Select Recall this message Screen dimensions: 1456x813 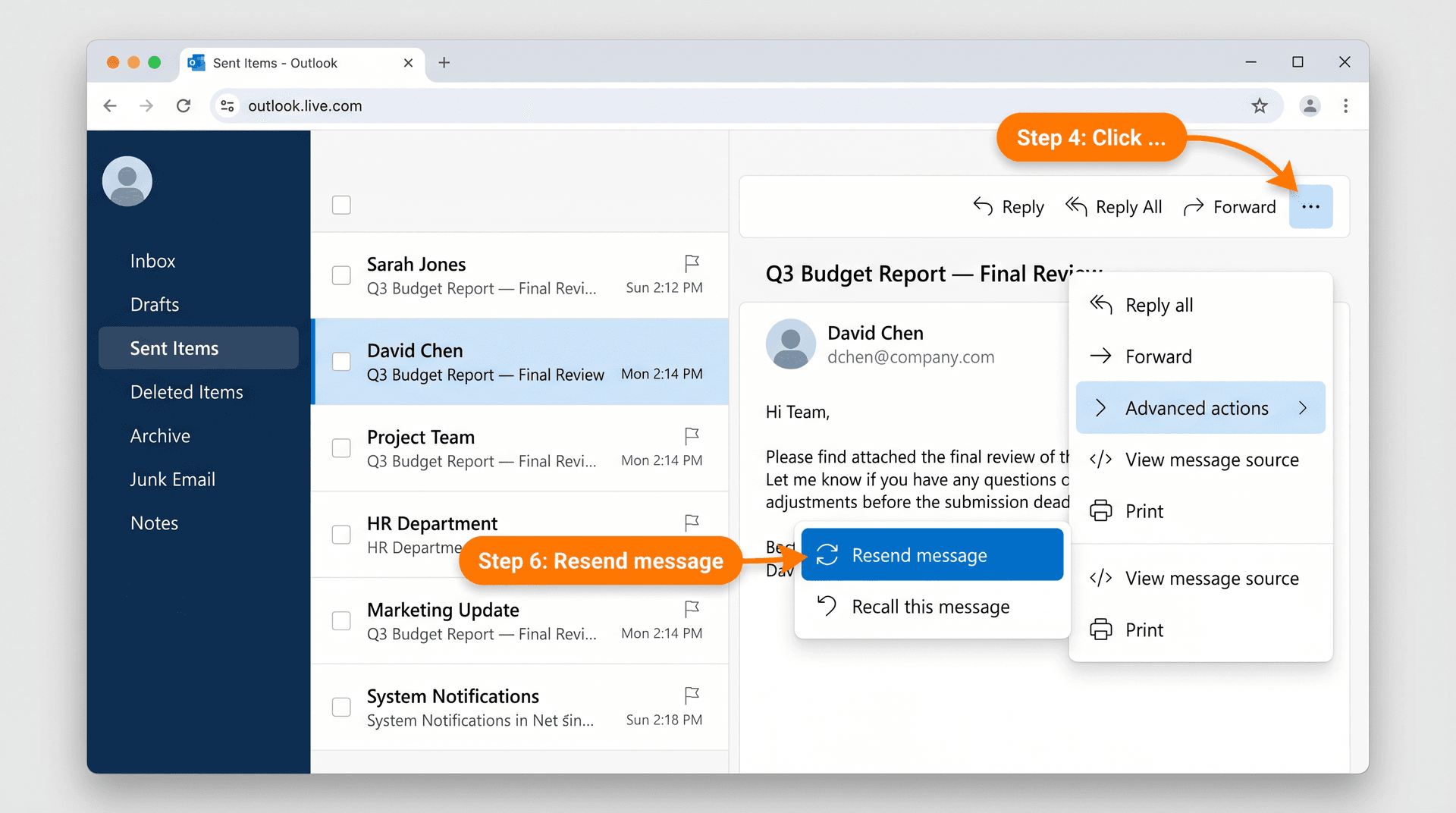930,606
